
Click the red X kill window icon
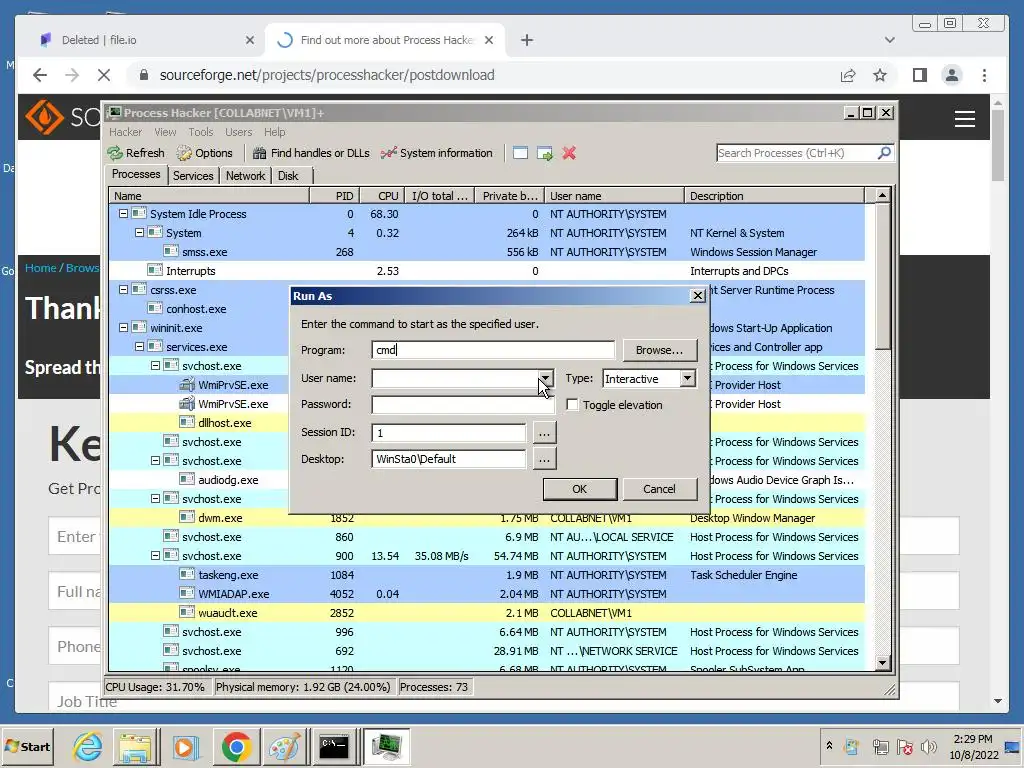(x=569, y=153)
